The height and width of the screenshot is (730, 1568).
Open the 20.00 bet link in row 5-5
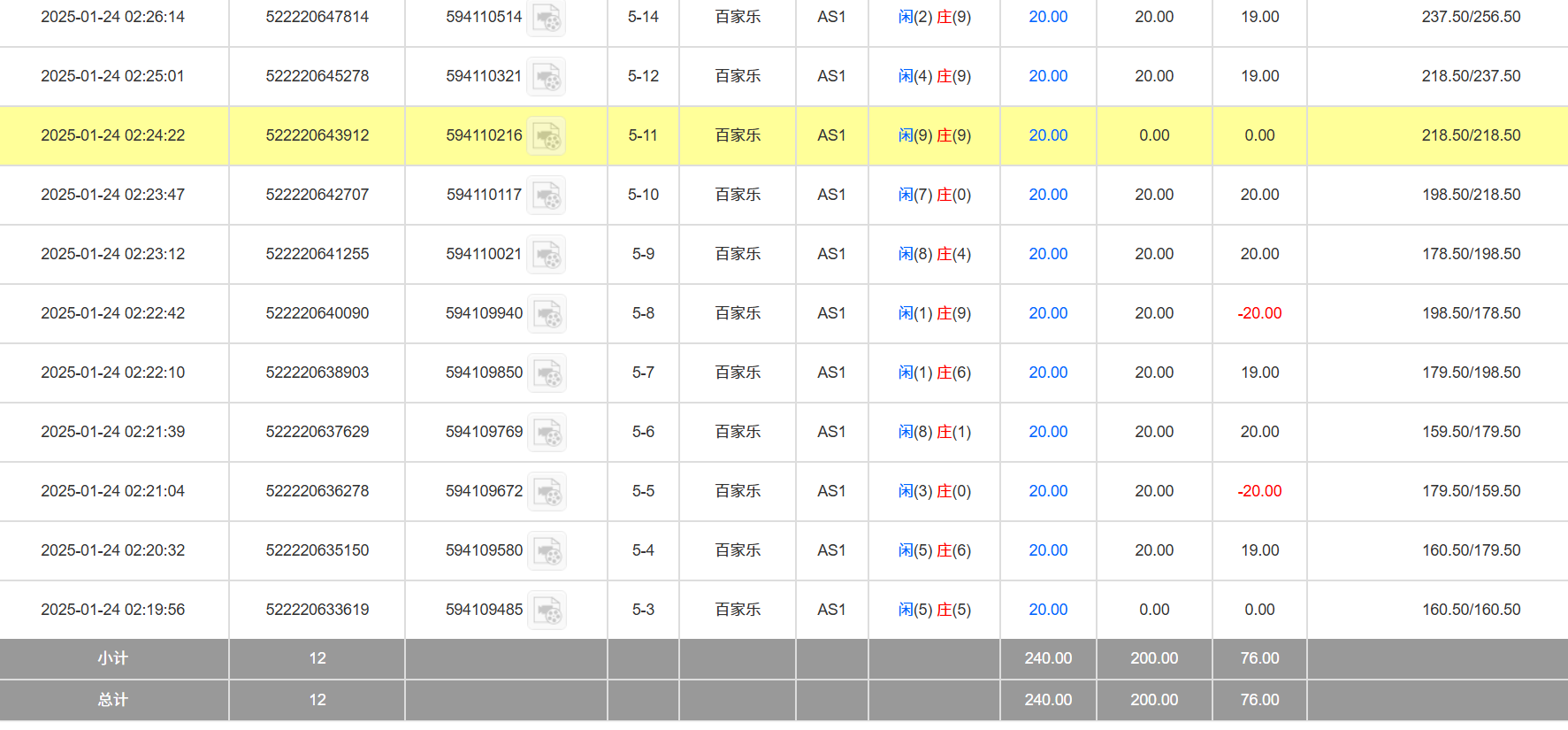pyautogui.click(x=1048, y=491)
